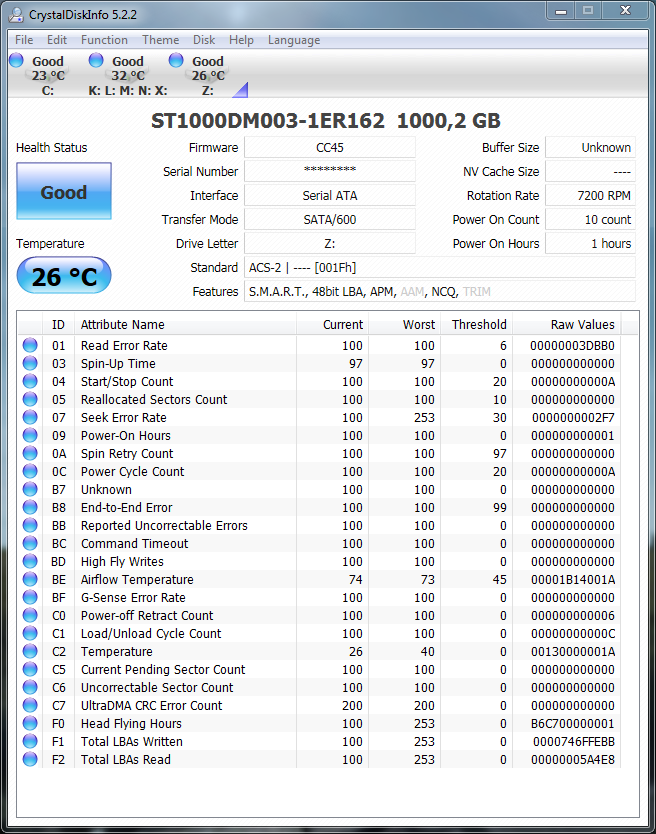Select the Total LBAs Read row

(319, 760)
